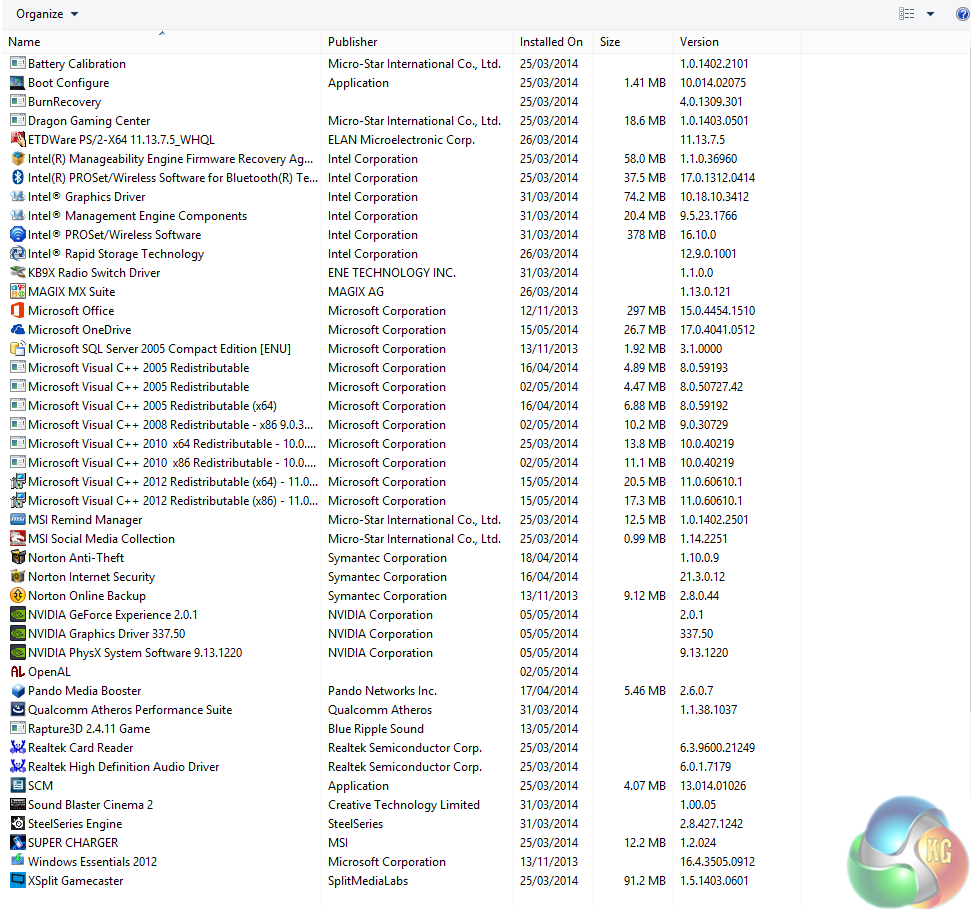Click Rapture3D 2.4.11 Game entry
Image resolution: width=971 pixels, height=911 pixels.
[89, 728]
